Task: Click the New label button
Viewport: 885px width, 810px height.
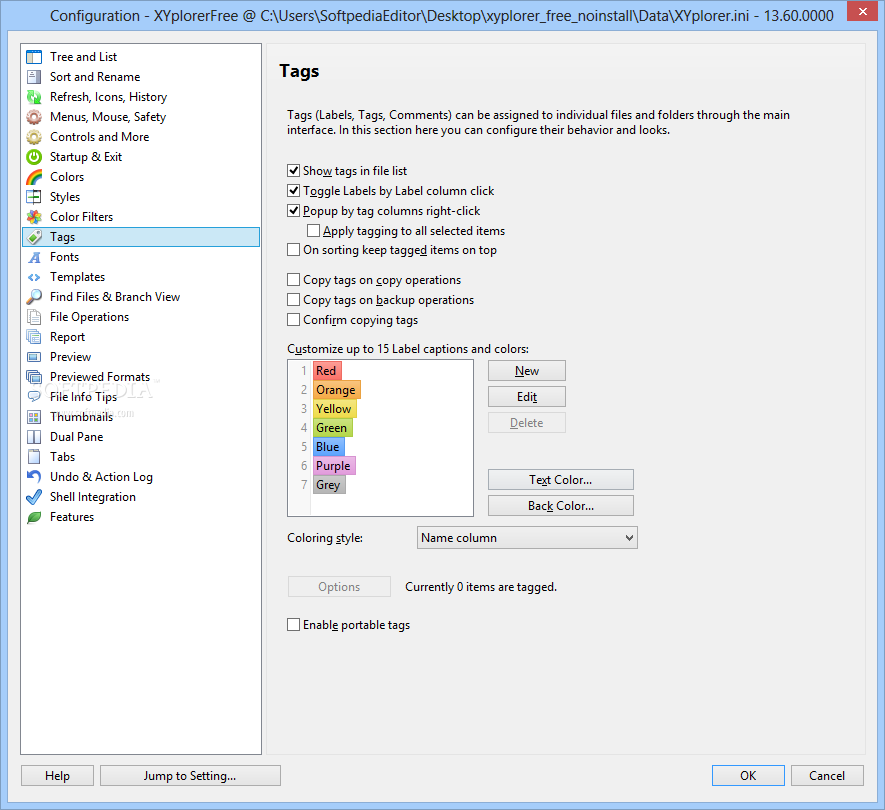Action: click(527, 371)
